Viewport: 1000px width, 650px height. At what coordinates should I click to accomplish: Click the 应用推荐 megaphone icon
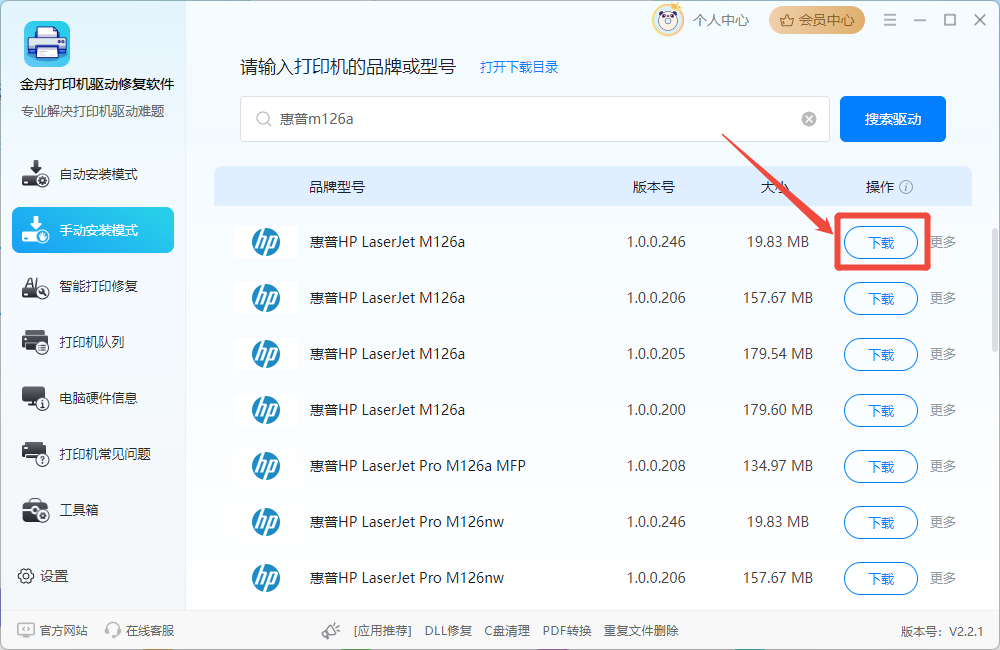[x=330, y=631]
